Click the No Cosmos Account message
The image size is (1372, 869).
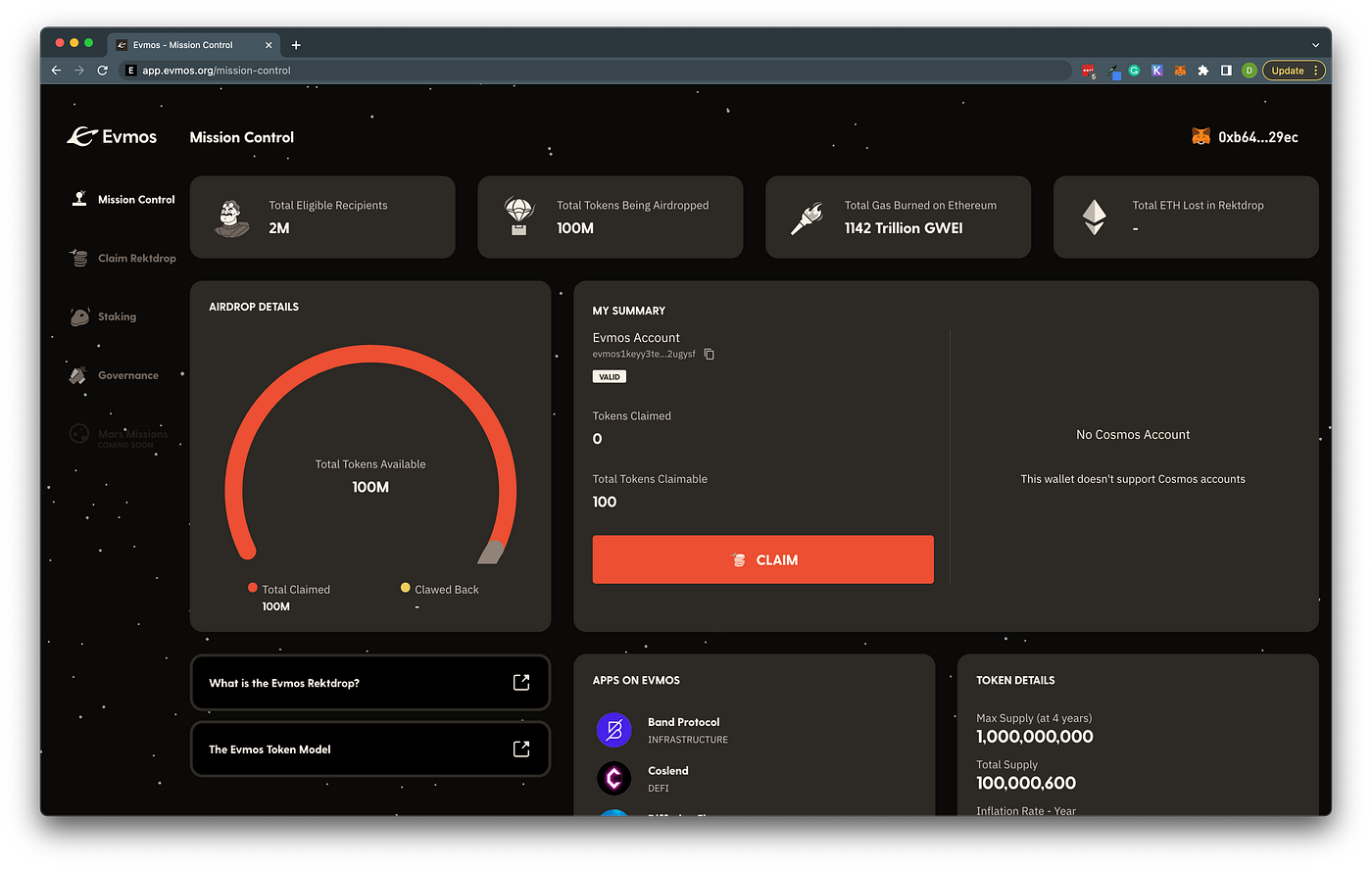(1133, 434)
